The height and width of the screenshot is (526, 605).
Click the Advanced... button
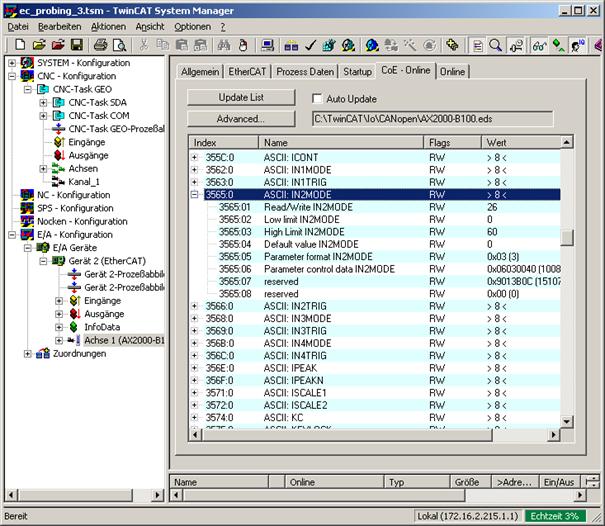tap(241, 119)
